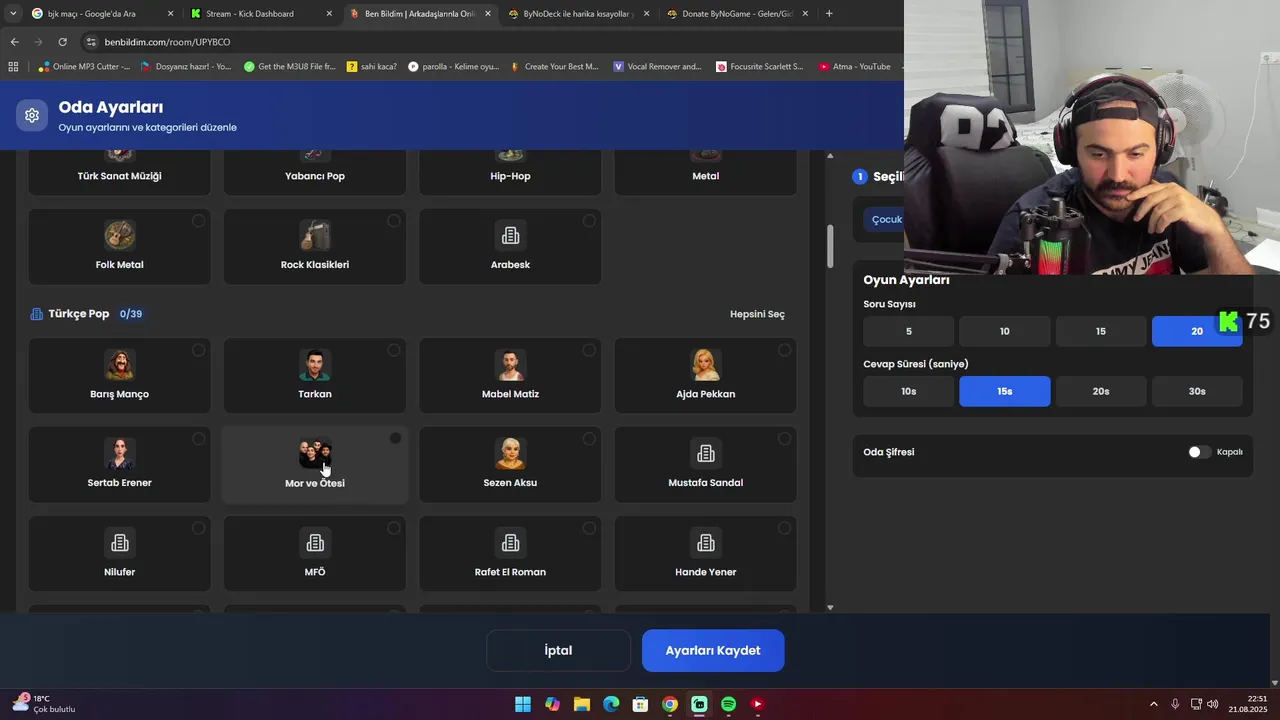Click the scroll-down arrow of category list
The height and width of the screenshot is (720, 1280).
click(x=830, y=607)
